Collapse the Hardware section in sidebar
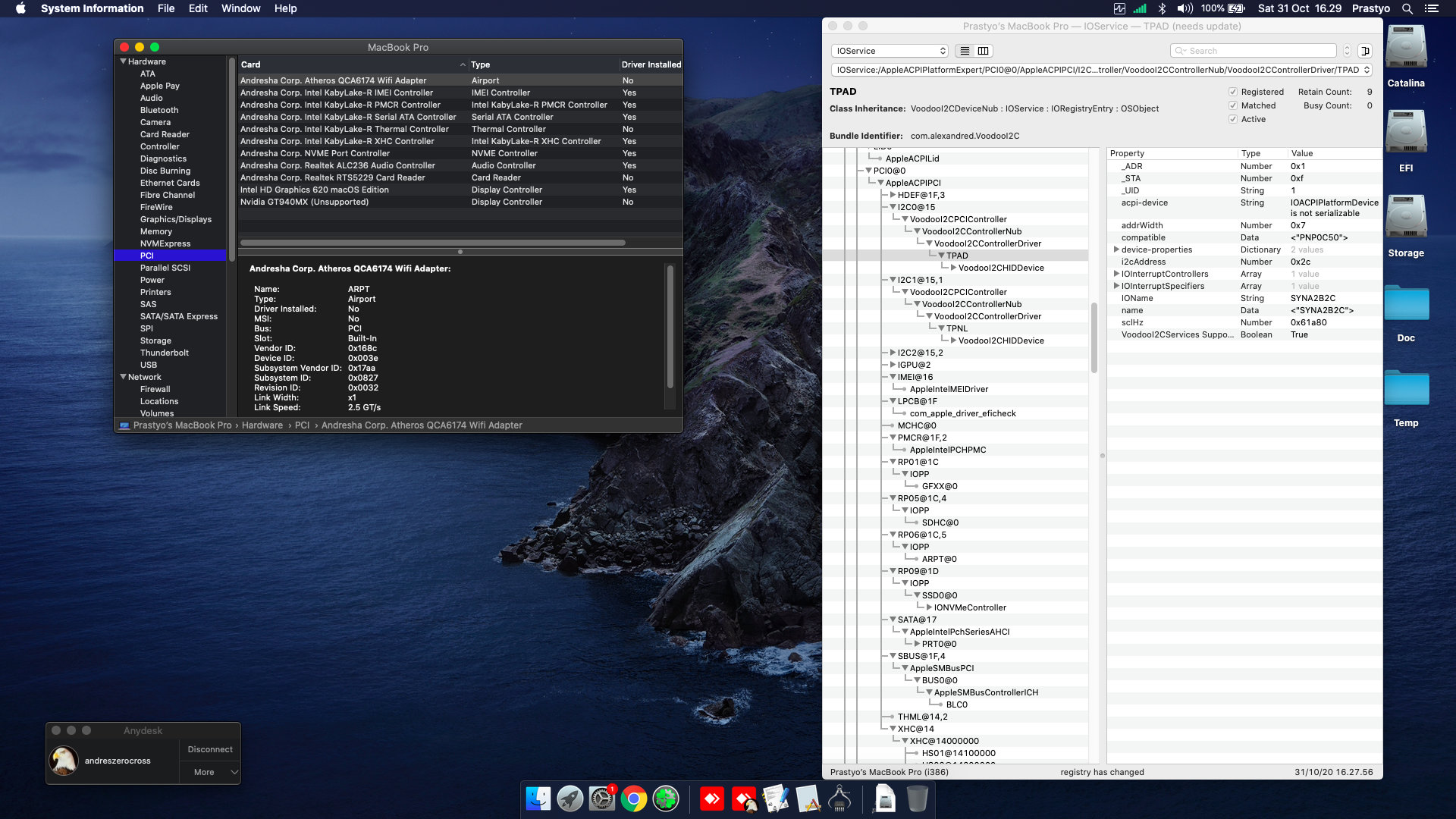 [123, 61]
